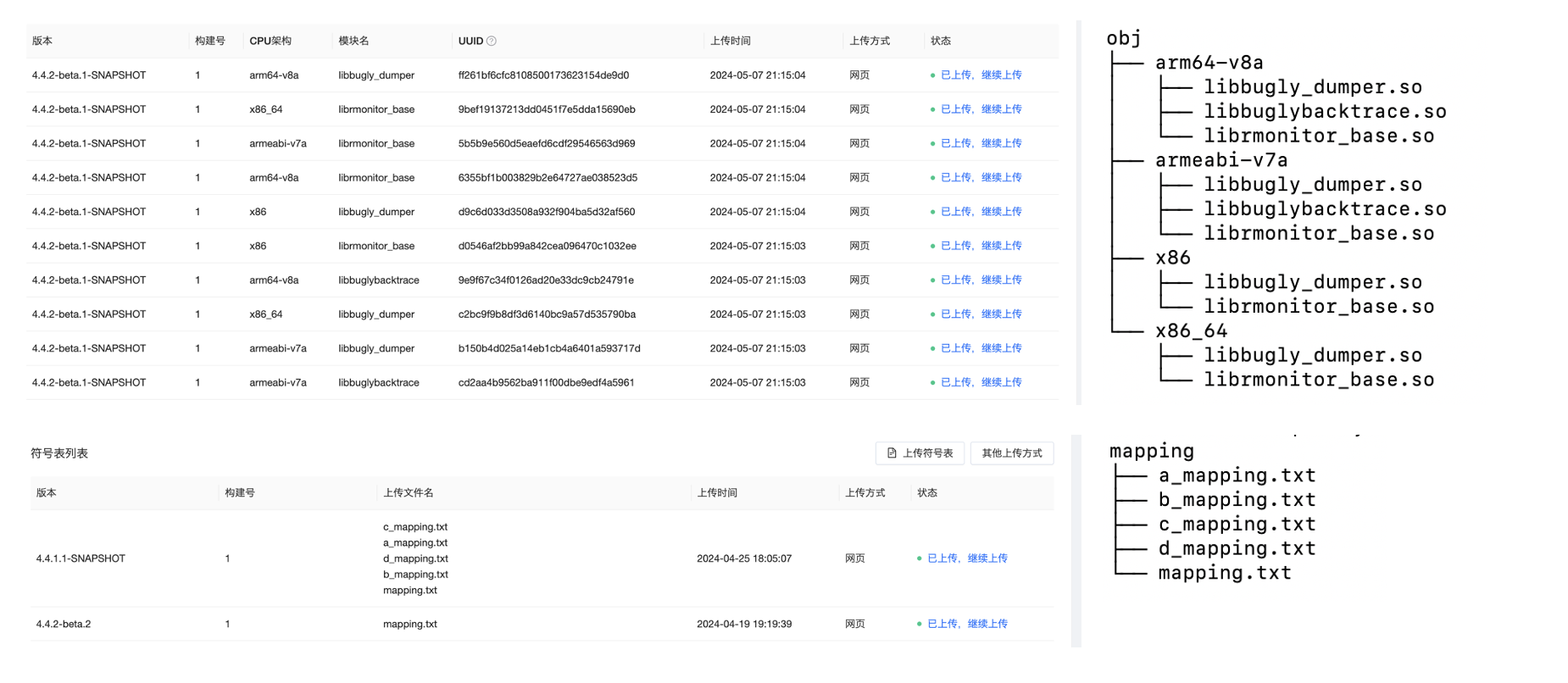Click the CPU架构 column header

[x=270, y=41]
